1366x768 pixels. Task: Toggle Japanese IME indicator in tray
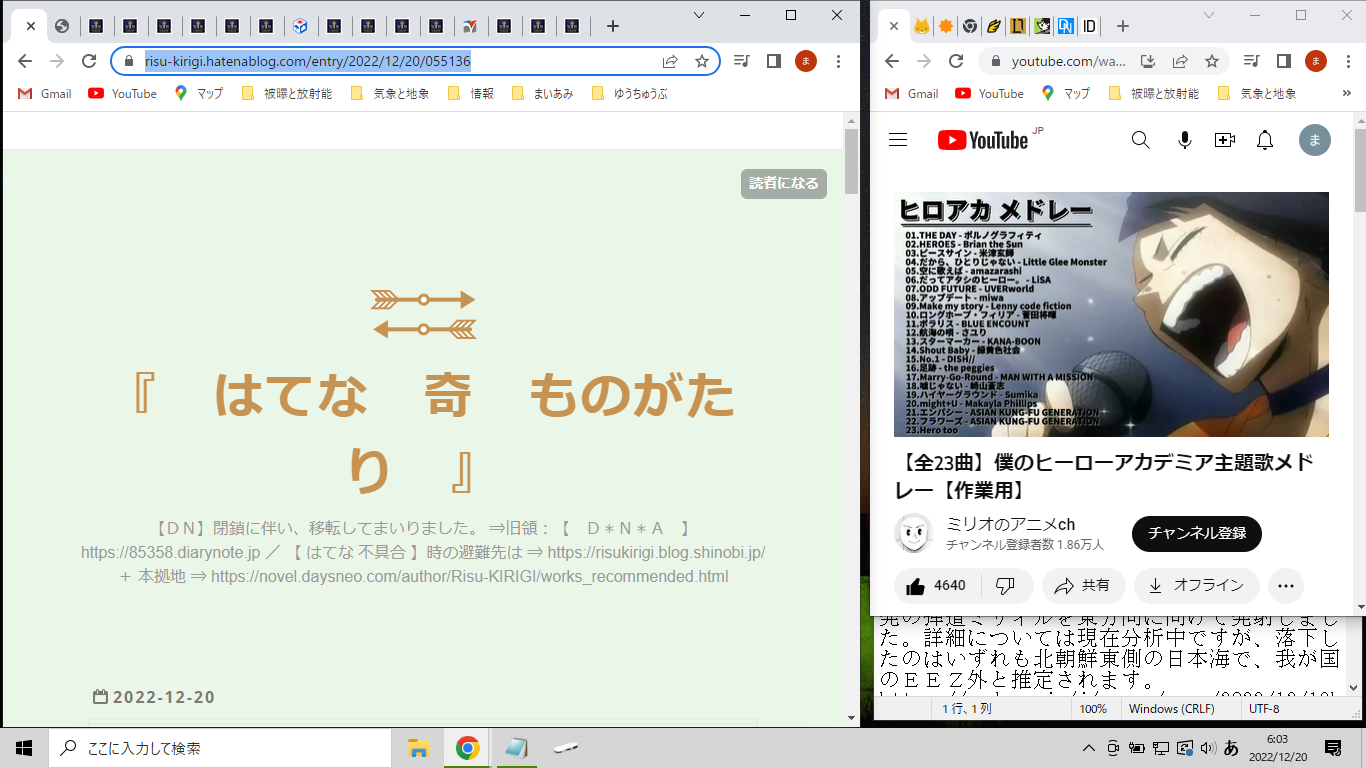coord(1232,748)
